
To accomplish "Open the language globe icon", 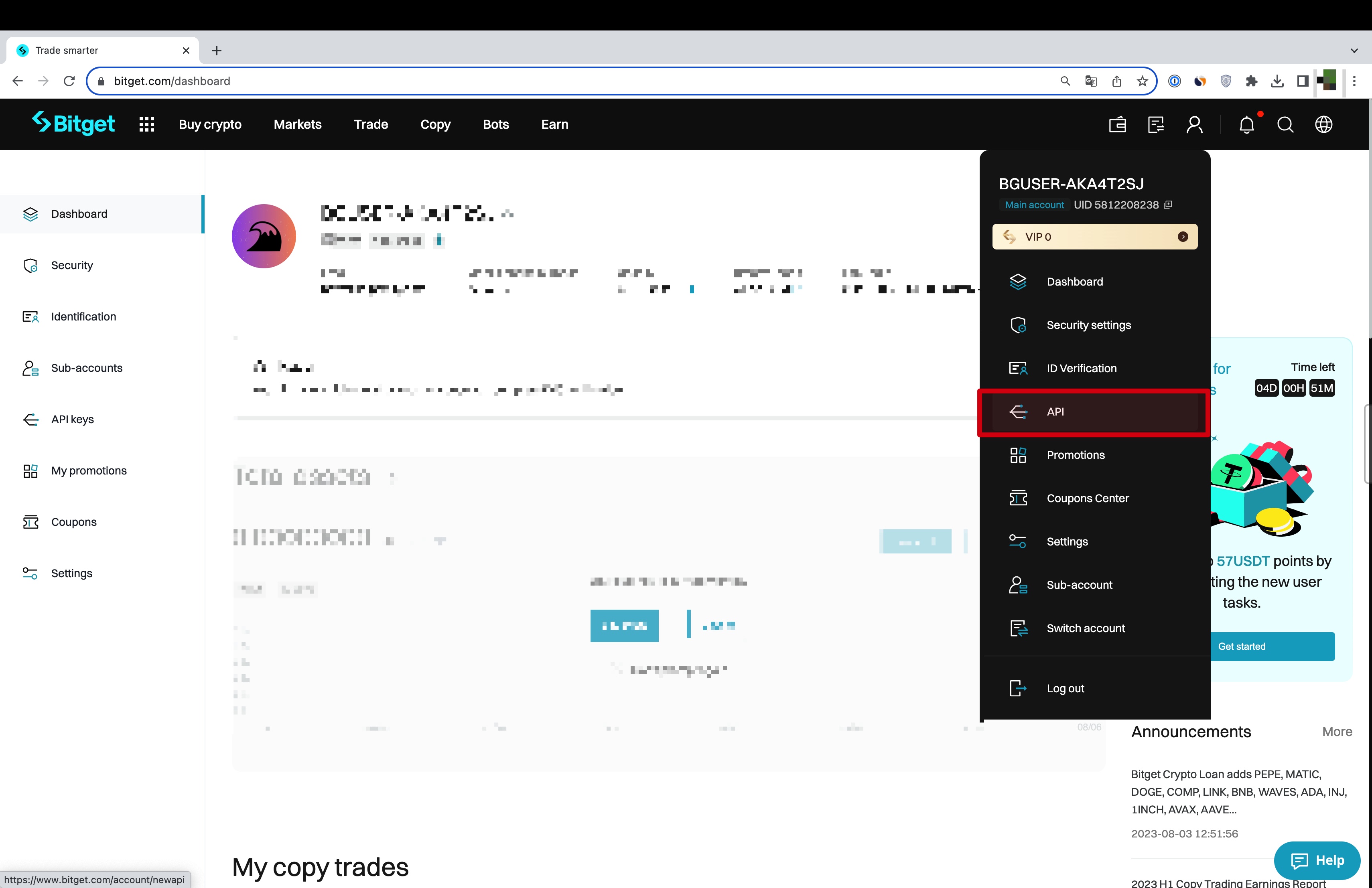I will click(x=1323, y=124).
